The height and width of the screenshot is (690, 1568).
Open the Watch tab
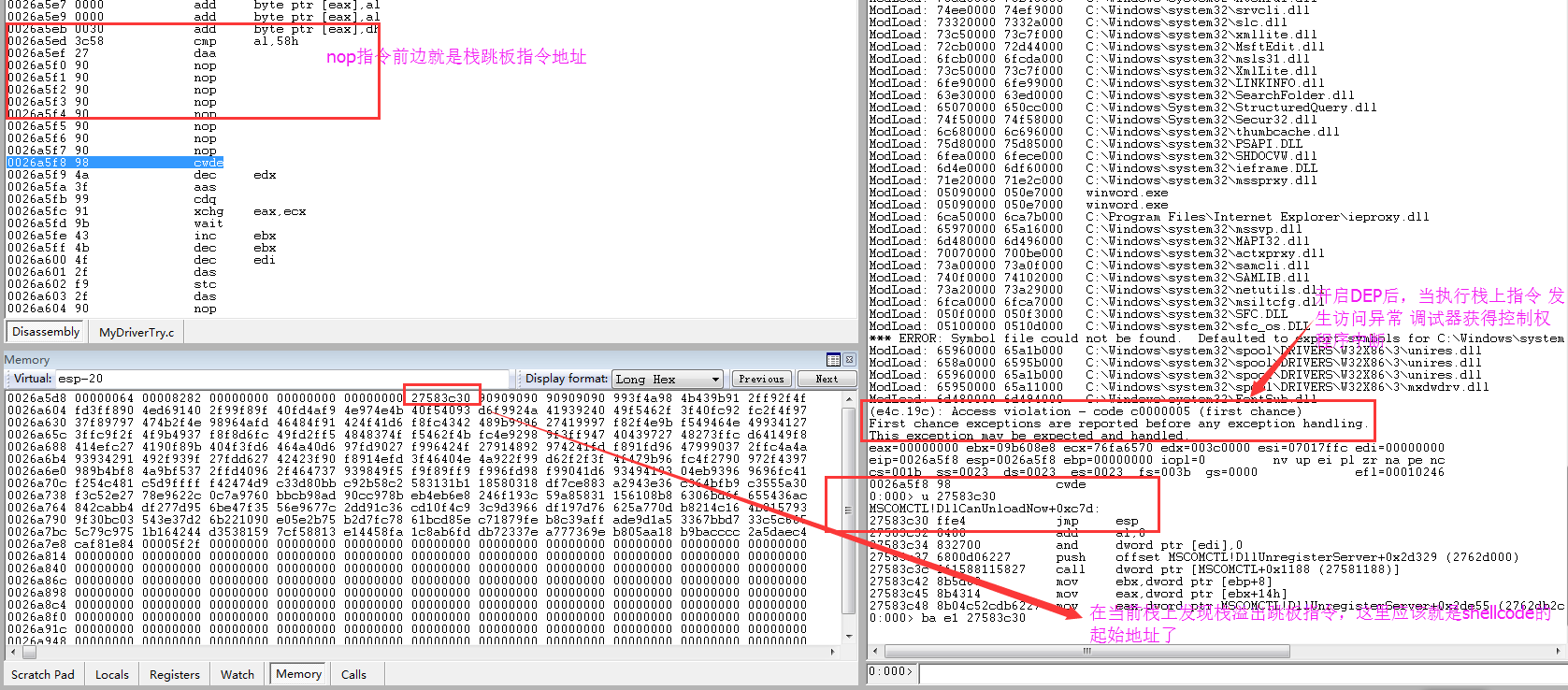(237, 674)
